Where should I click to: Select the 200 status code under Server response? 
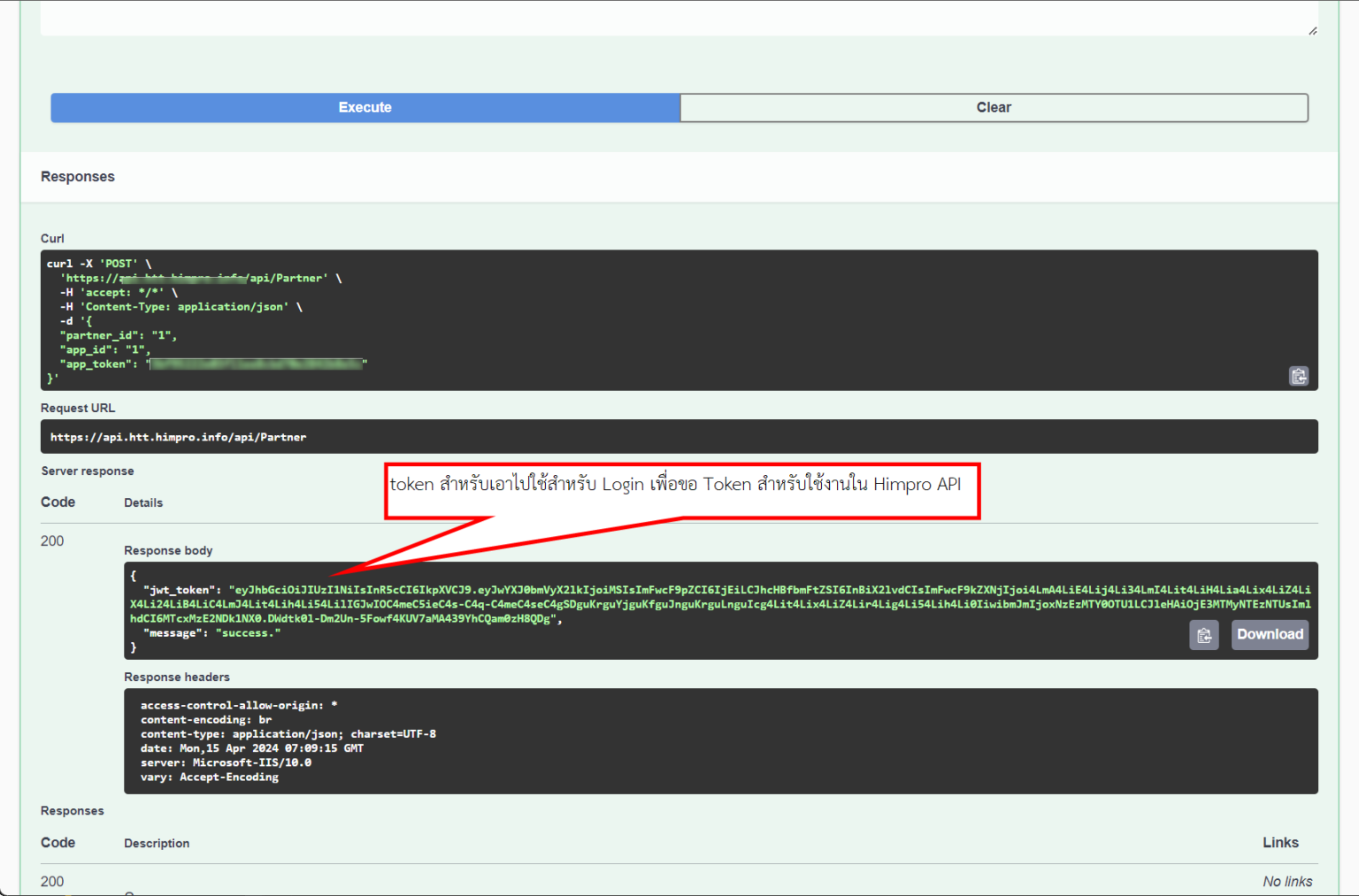(x=51, y=540)
